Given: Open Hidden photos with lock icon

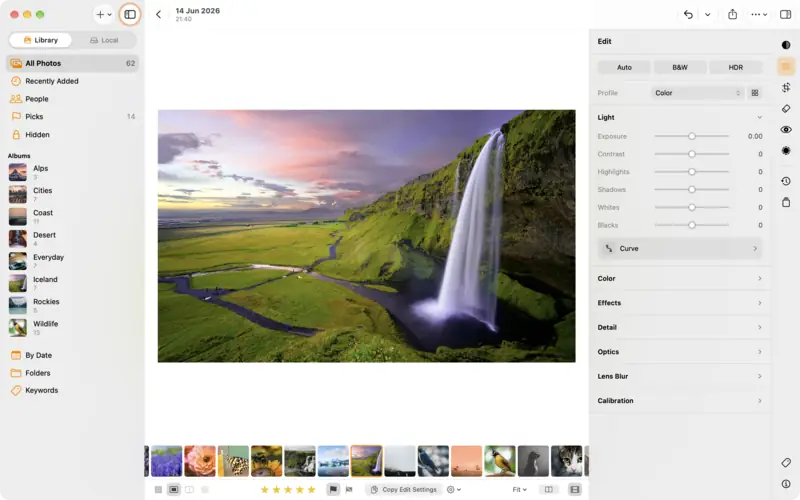Looking at the screenshot, I should pos(72,135).
